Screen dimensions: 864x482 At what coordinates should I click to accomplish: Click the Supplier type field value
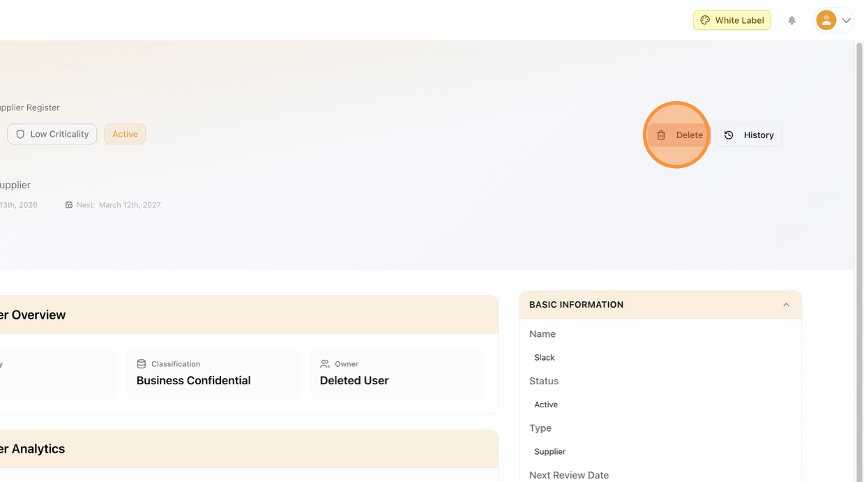pyautogui.click(x=550, y=451)
